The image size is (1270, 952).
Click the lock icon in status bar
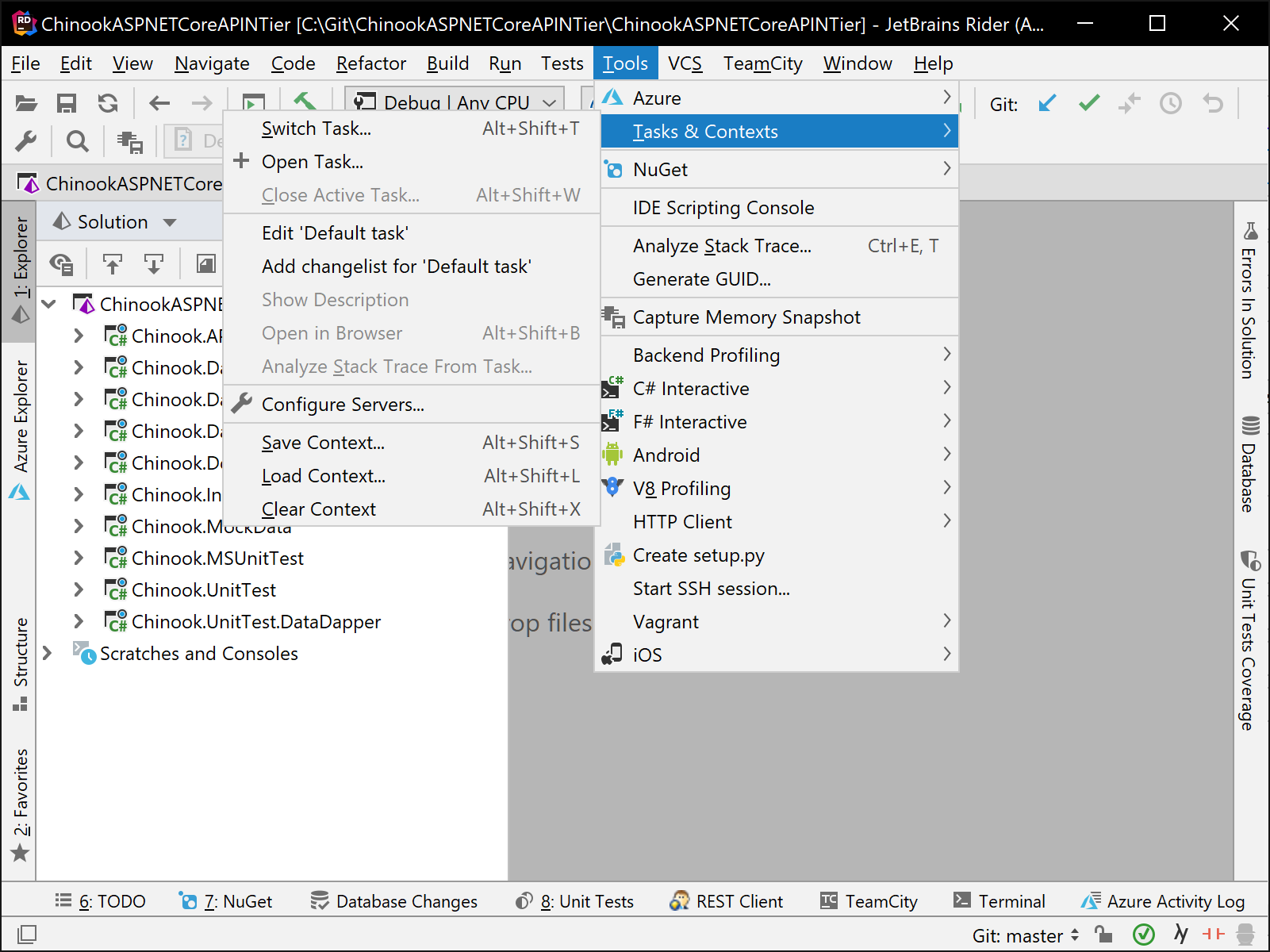tap(1103, 935)
